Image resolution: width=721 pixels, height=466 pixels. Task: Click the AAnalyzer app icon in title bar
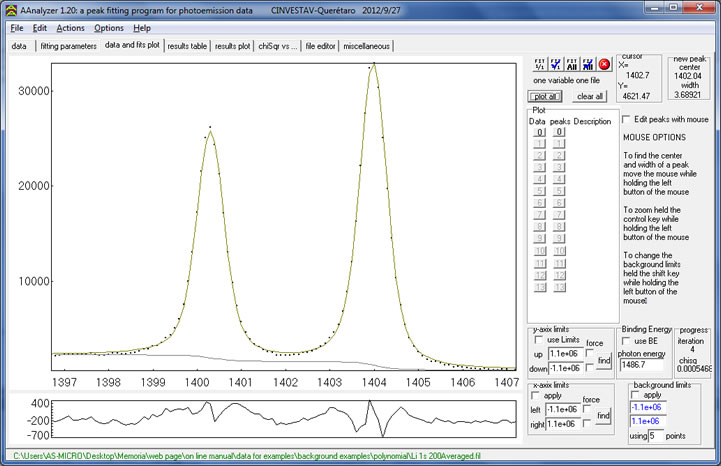[x=12, y=8]
